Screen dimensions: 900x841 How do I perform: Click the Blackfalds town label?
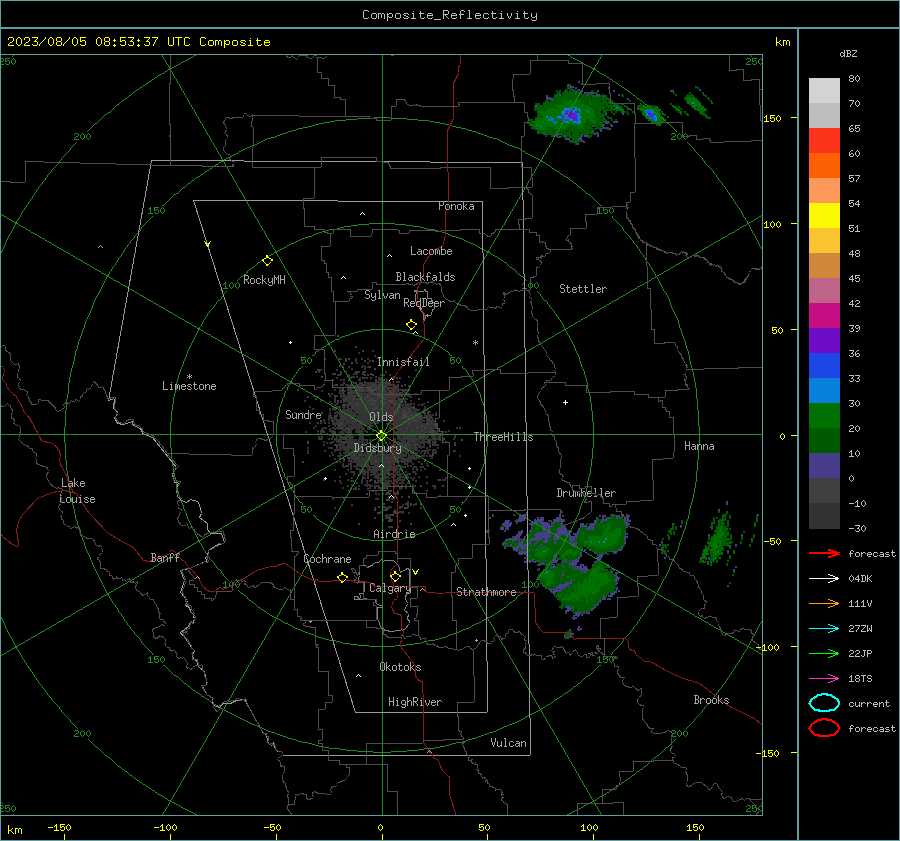tap(425, 277)
